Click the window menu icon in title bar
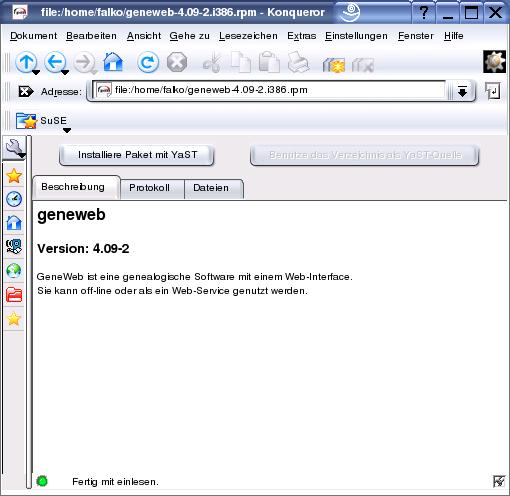Image resolution: width=510 pixels, height=496 pixels. point(20,12)
